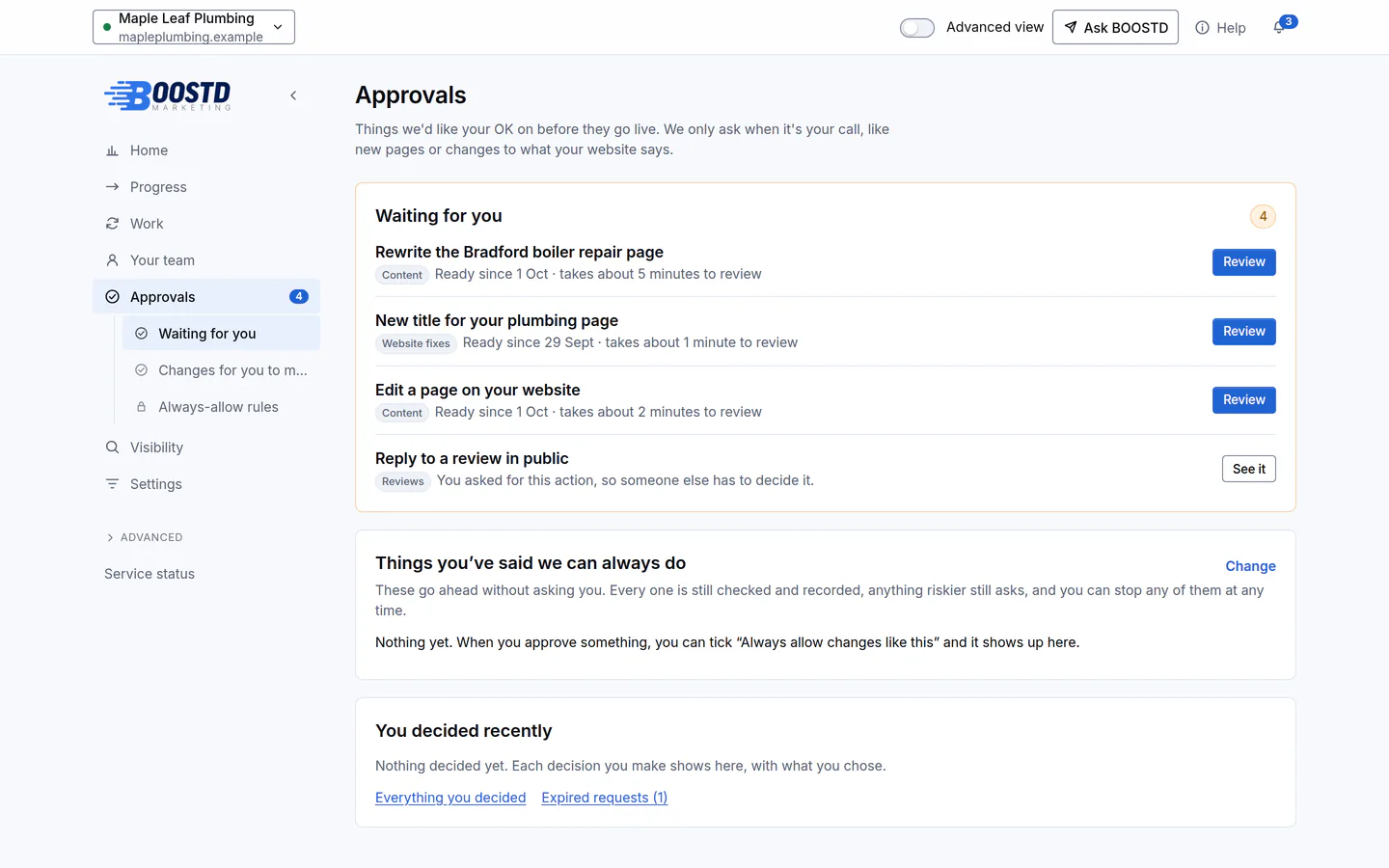Open the Visibility section
This screenshot has height=868, width=1389.
coord(206,448)
